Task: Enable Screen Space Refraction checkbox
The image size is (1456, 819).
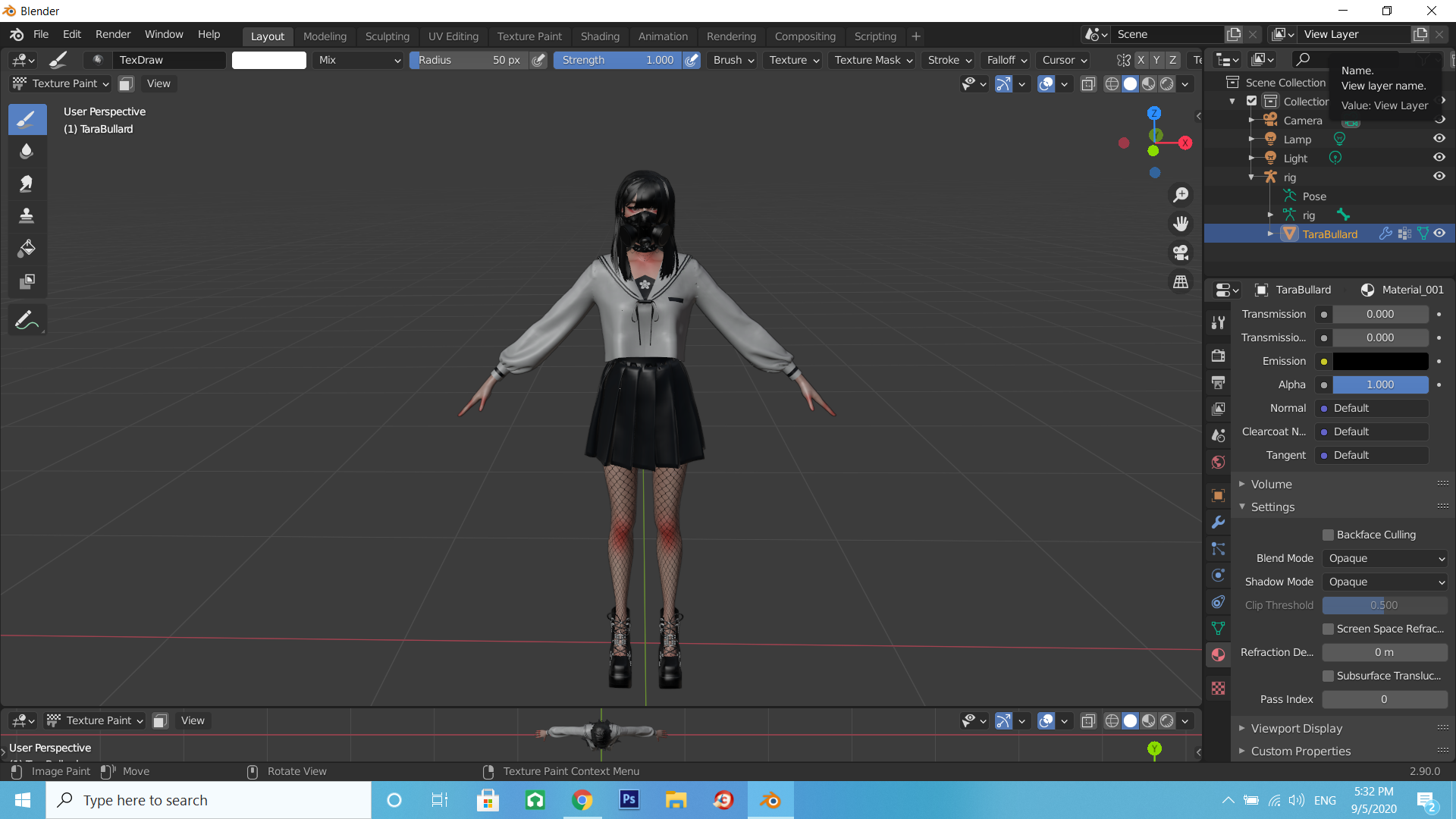Action: pyautogui.click(x=1328, y=629)
